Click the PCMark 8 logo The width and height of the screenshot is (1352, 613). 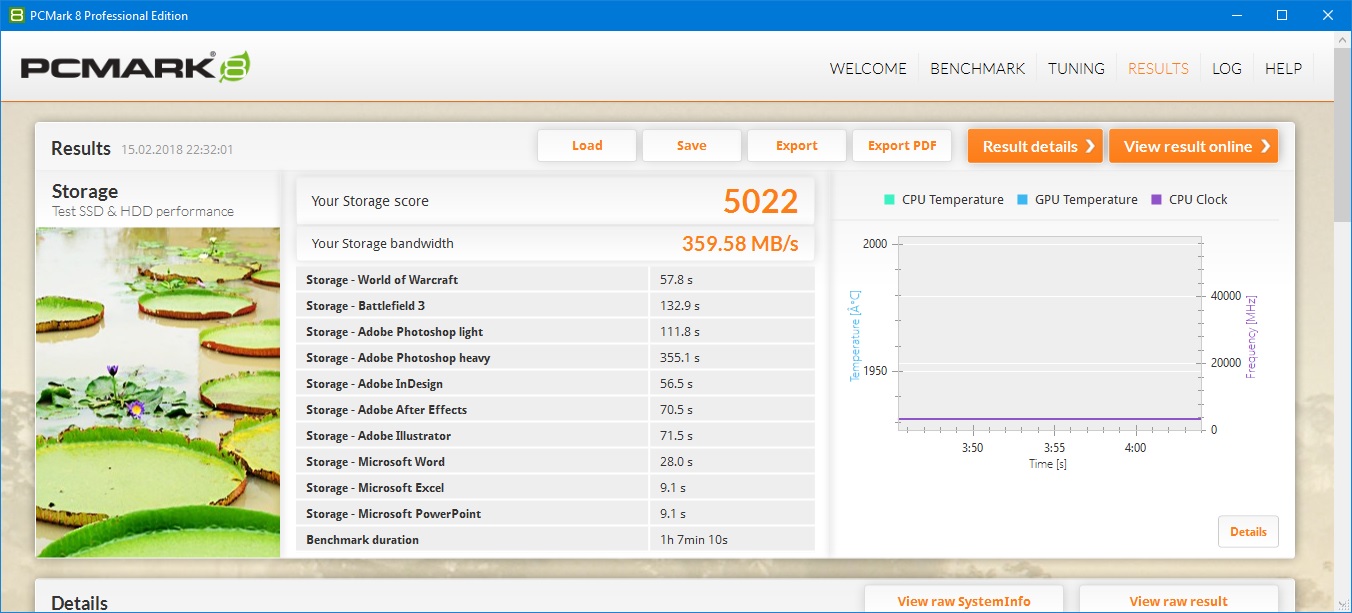tap(135, 67)
